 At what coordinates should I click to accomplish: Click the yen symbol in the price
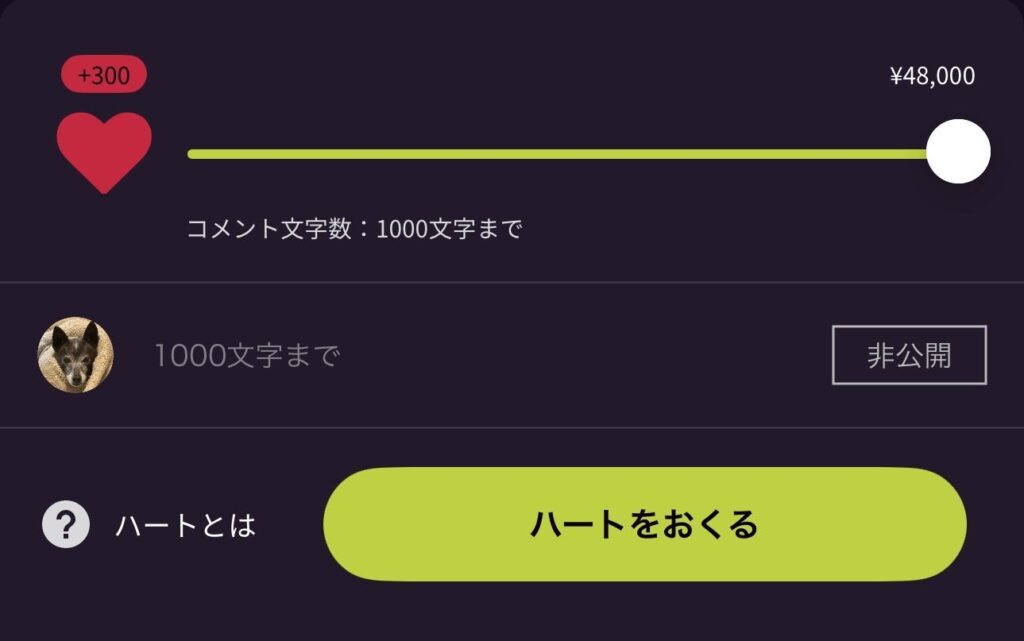tap(896, 76)
